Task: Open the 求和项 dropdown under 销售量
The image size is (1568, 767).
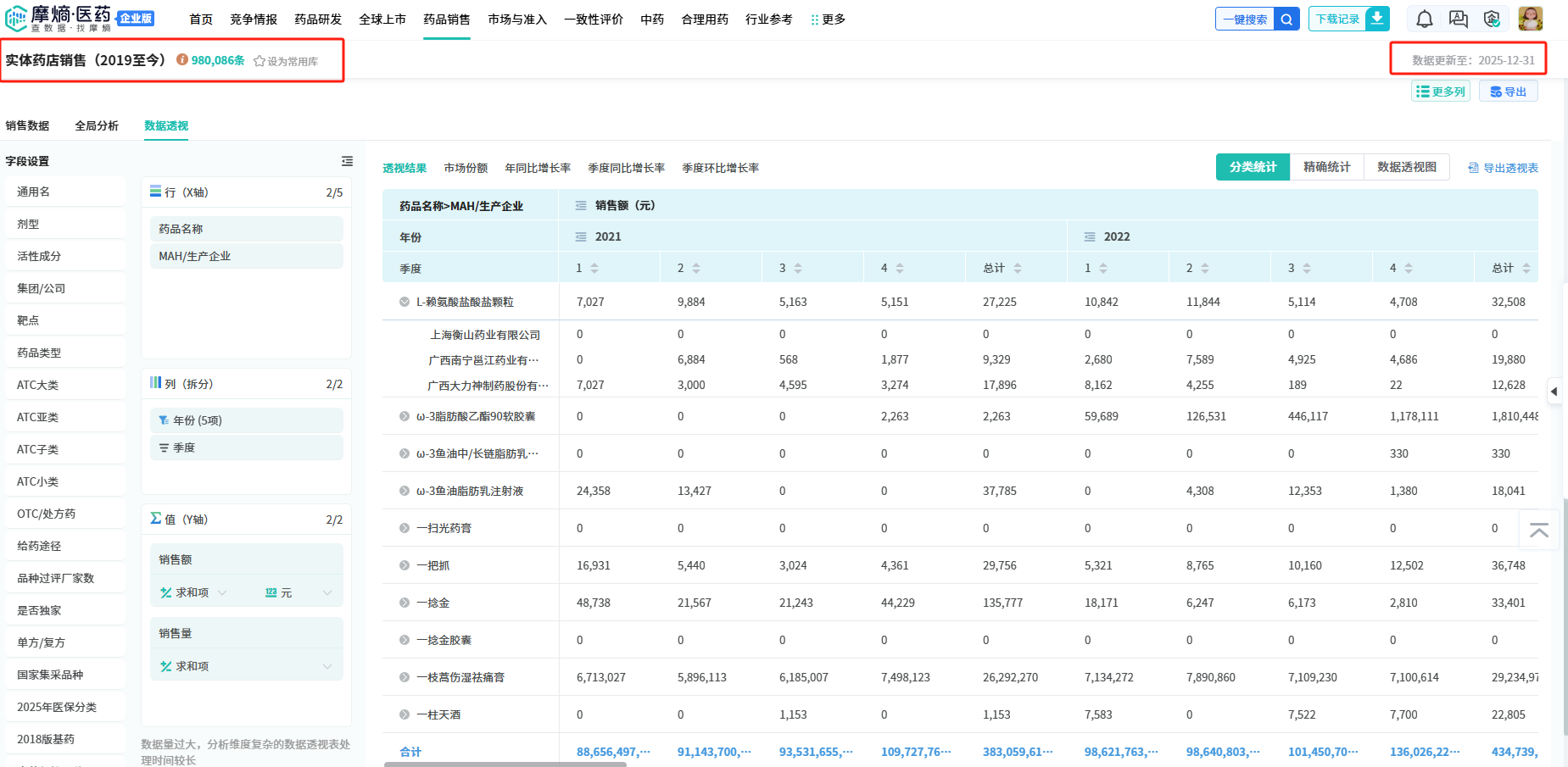Action: (x=326, y=666)
